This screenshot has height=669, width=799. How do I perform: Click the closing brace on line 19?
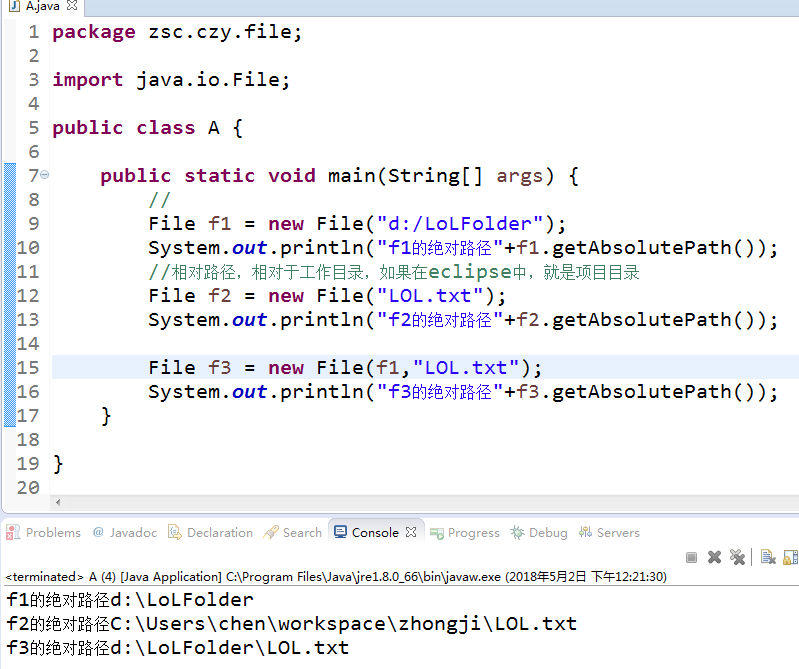click(x=58, y=464)
